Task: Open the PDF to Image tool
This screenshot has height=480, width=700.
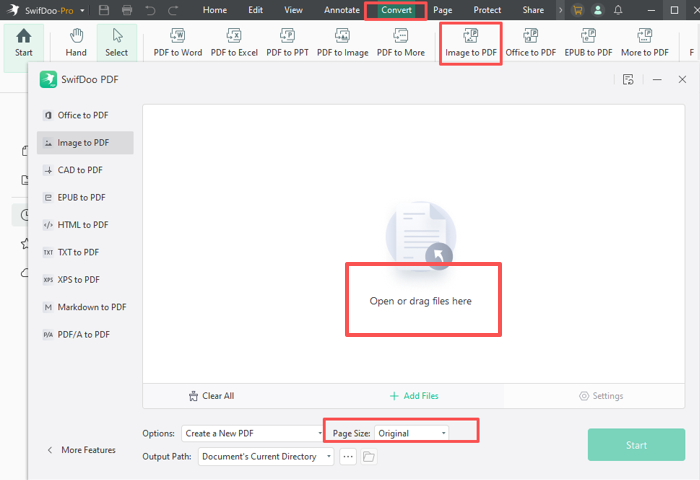Action: coord(343,42)
